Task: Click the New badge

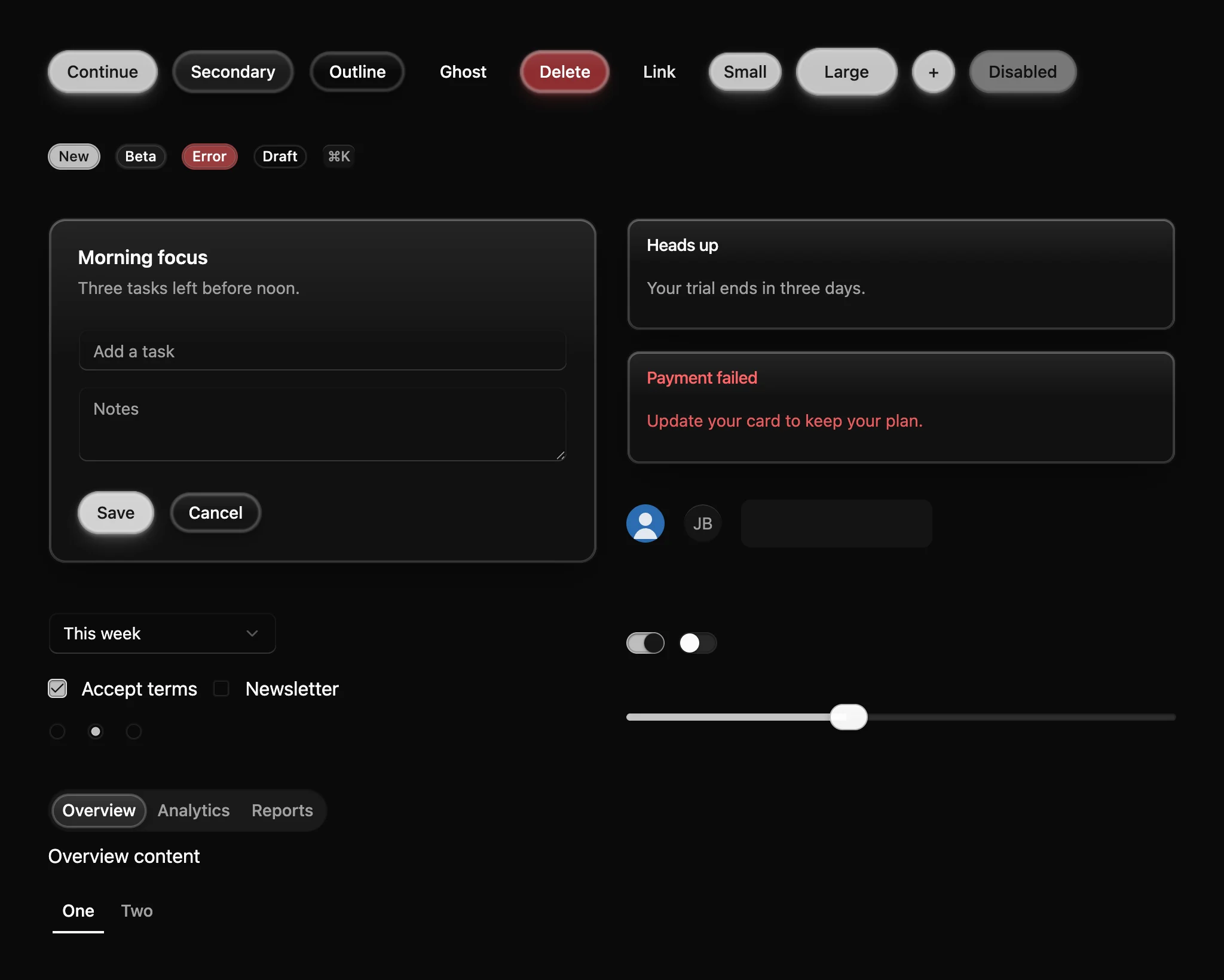Action: click(74, 157)
